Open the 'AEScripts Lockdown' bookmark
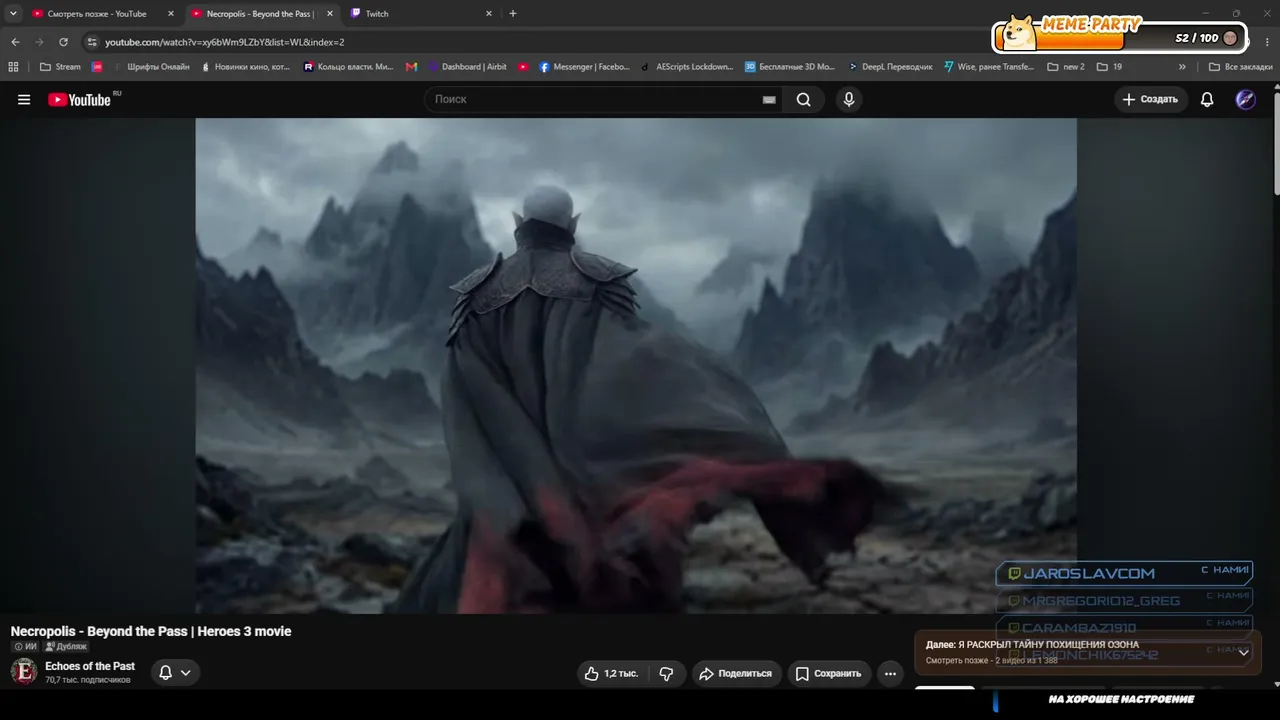Viewport: 1280px width, 720px height. pyautogui.click(x=686, y=67)
